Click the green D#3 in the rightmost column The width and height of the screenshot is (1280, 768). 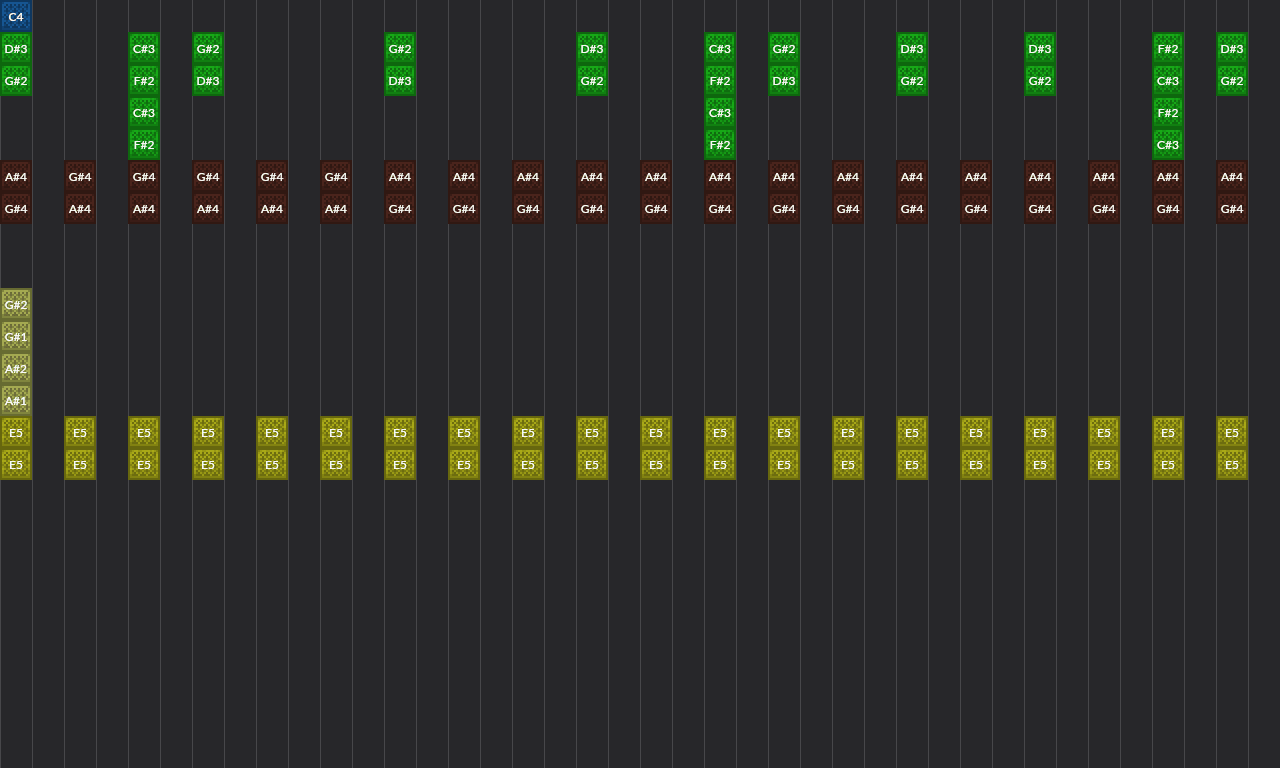click(1232, 49)
